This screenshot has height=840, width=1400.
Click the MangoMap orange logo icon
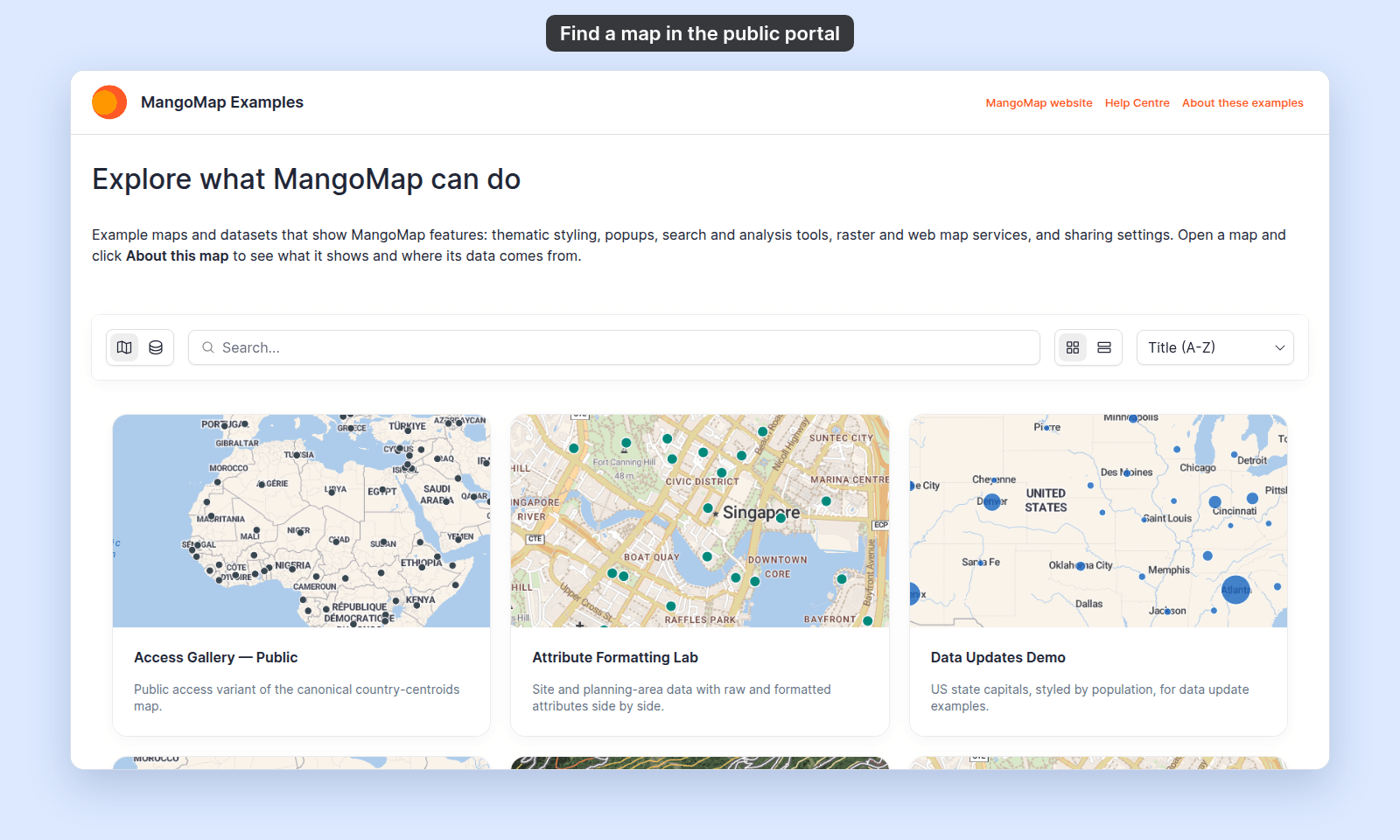tap(109, 102)
